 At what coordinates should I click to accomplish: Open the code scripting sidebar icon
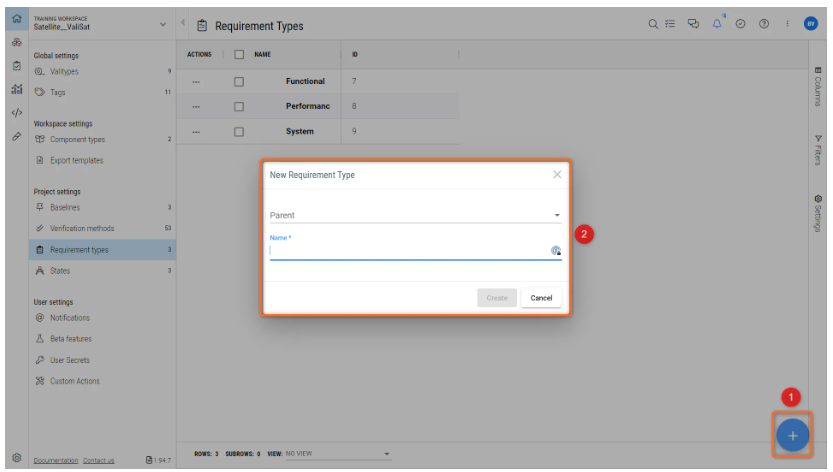pos(16,112)
